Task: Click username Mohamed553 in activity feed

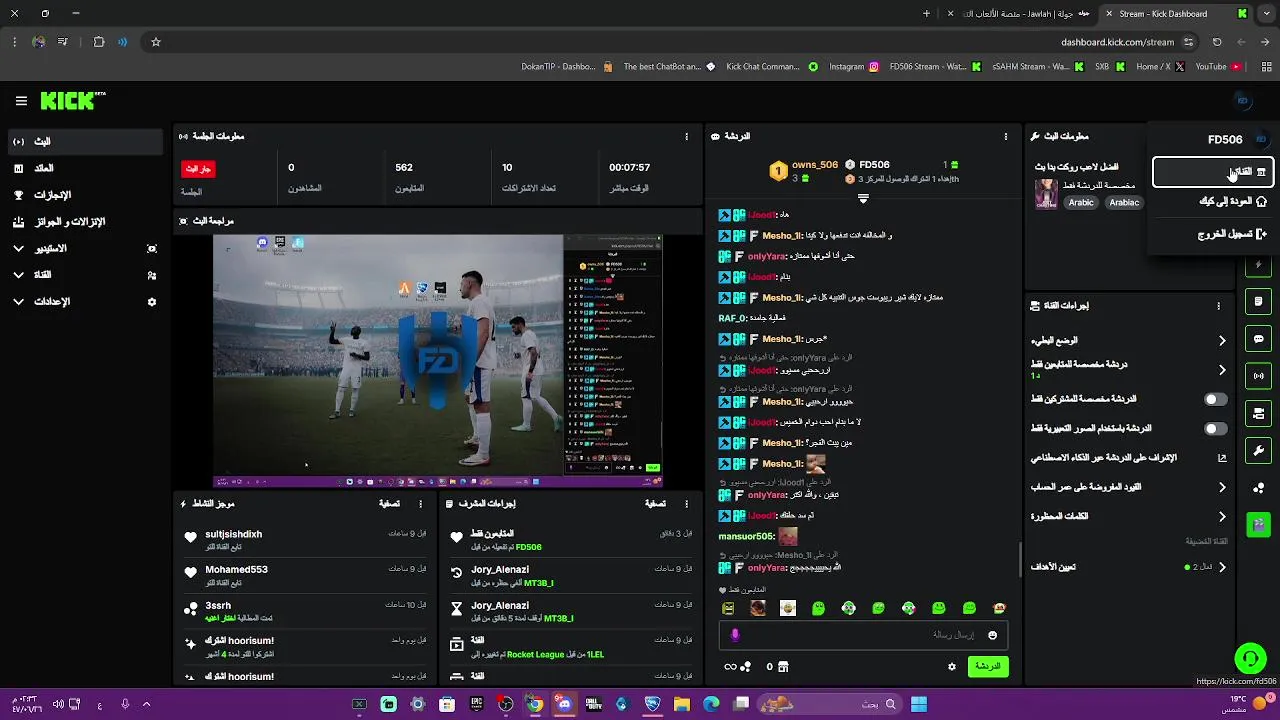Action: [x=236, y=570]
